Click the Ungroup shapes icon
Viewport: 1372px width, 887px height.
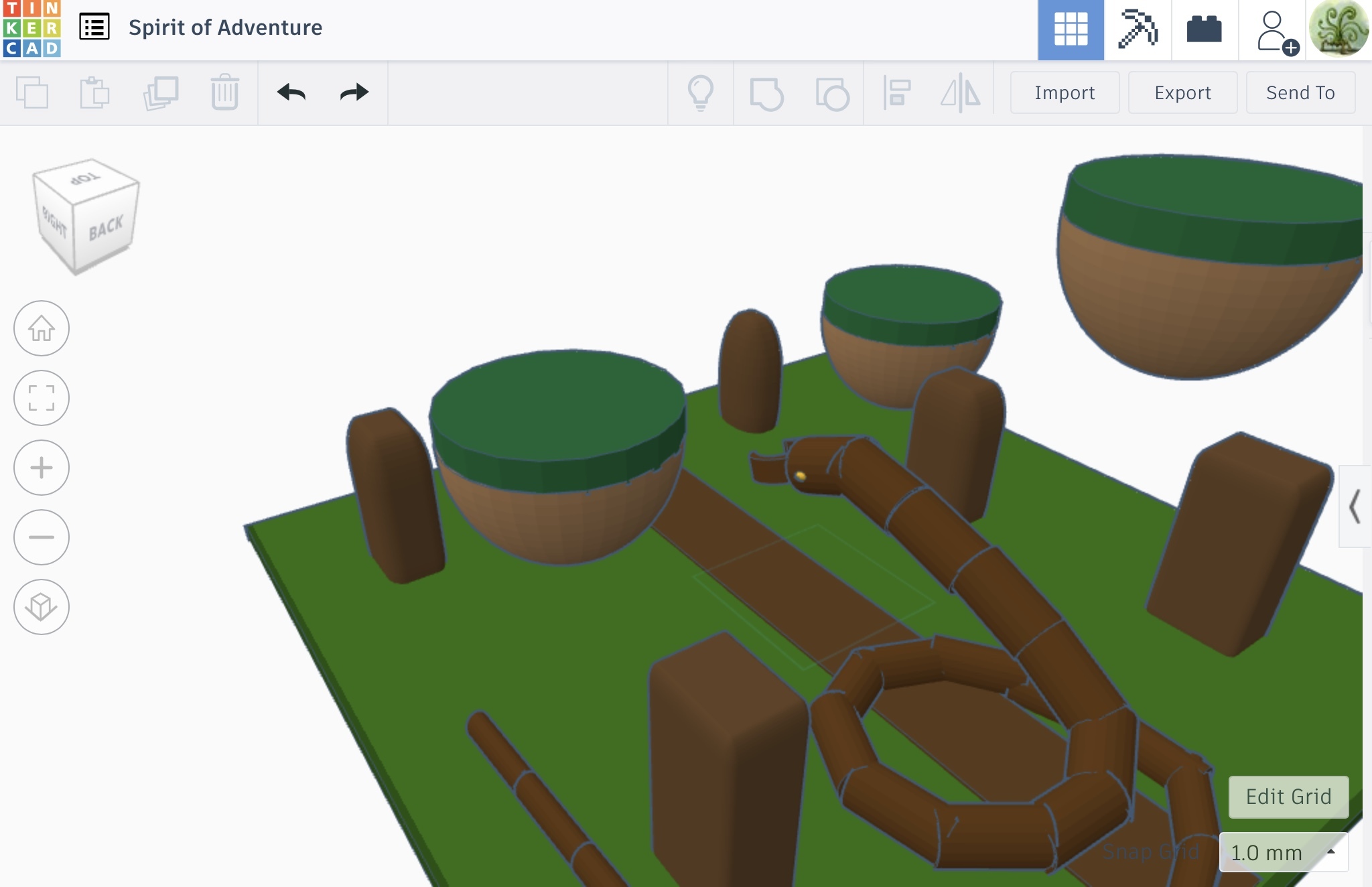tap(832, 93)
